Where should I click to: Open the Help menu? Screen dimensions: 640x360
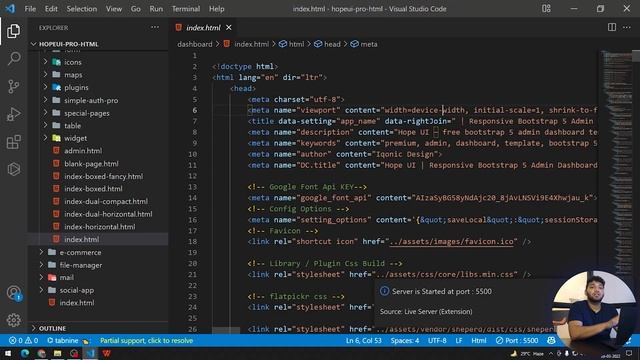point(217,9)
